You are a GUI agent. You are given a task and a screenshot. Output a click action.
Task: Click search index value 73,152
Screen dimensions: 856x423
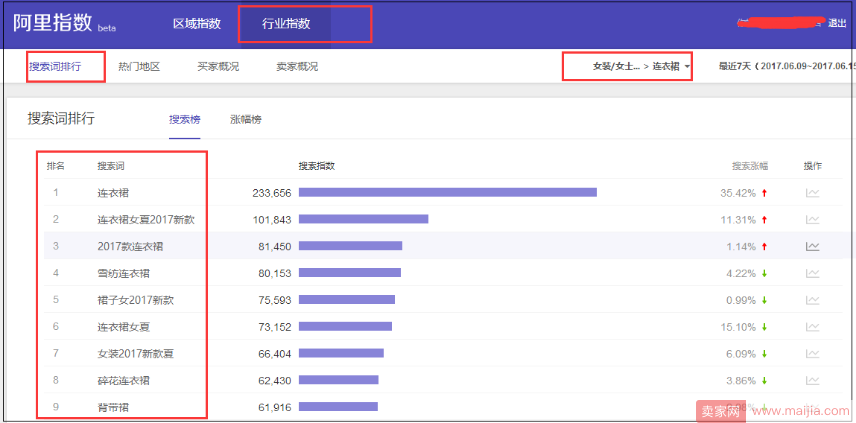click(x=275, y=327)
